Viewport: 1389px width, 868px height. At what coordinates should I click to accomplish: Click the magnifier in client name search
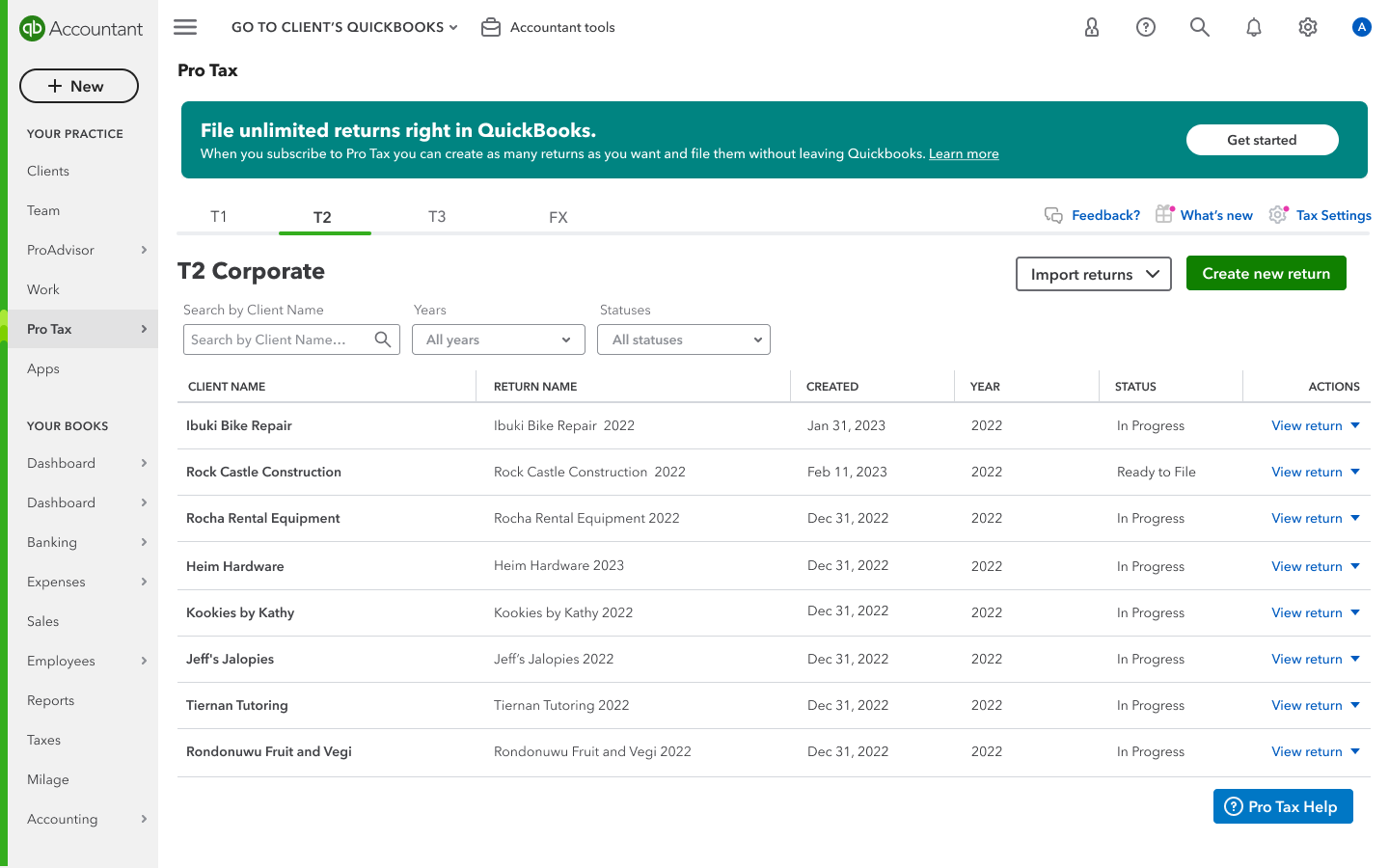(x=383, y=339)
